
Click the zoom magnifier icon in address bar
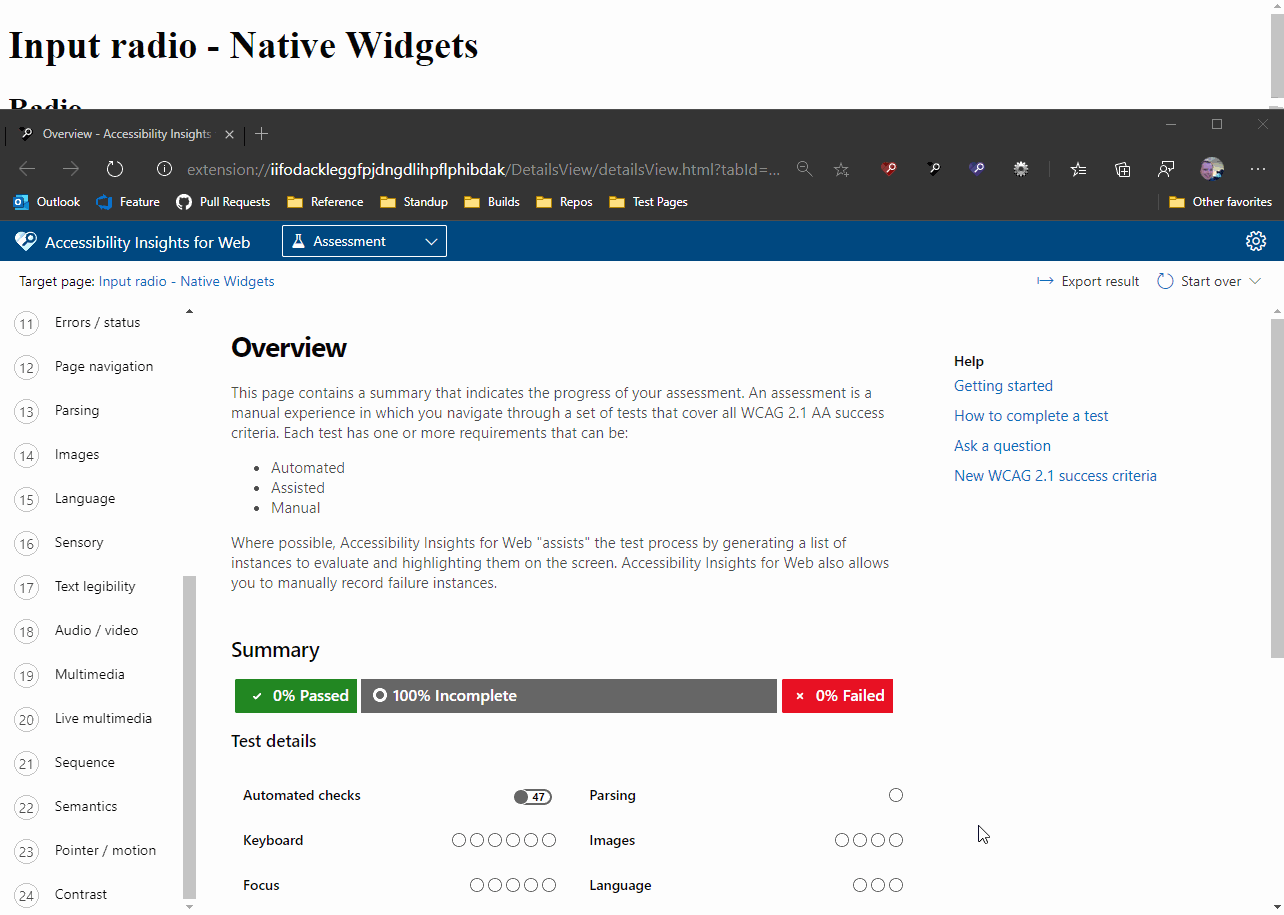(x=804, y=169)
